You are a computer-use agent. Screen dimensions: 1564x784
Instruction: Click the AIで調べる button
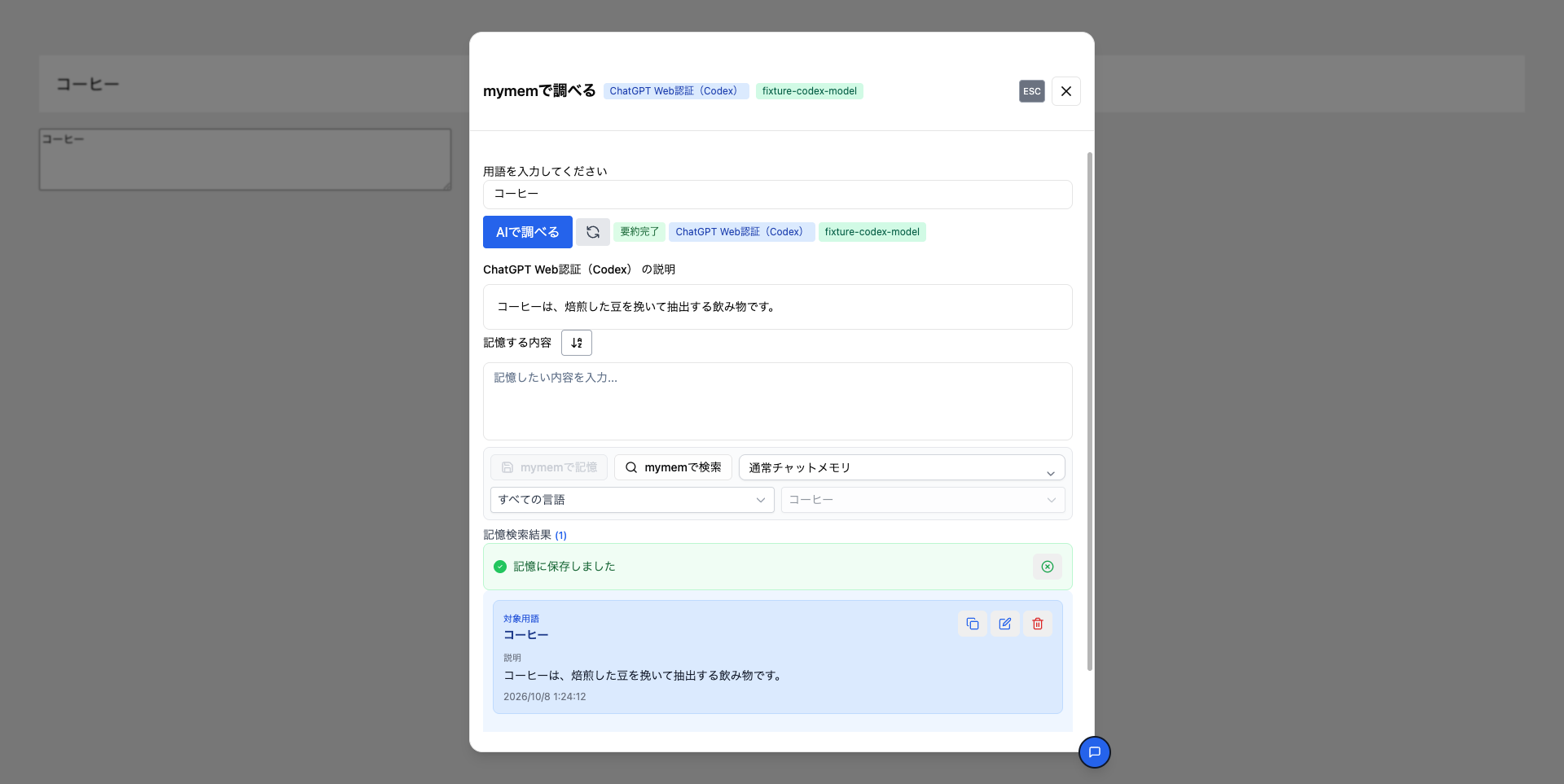tap(528, 232)
